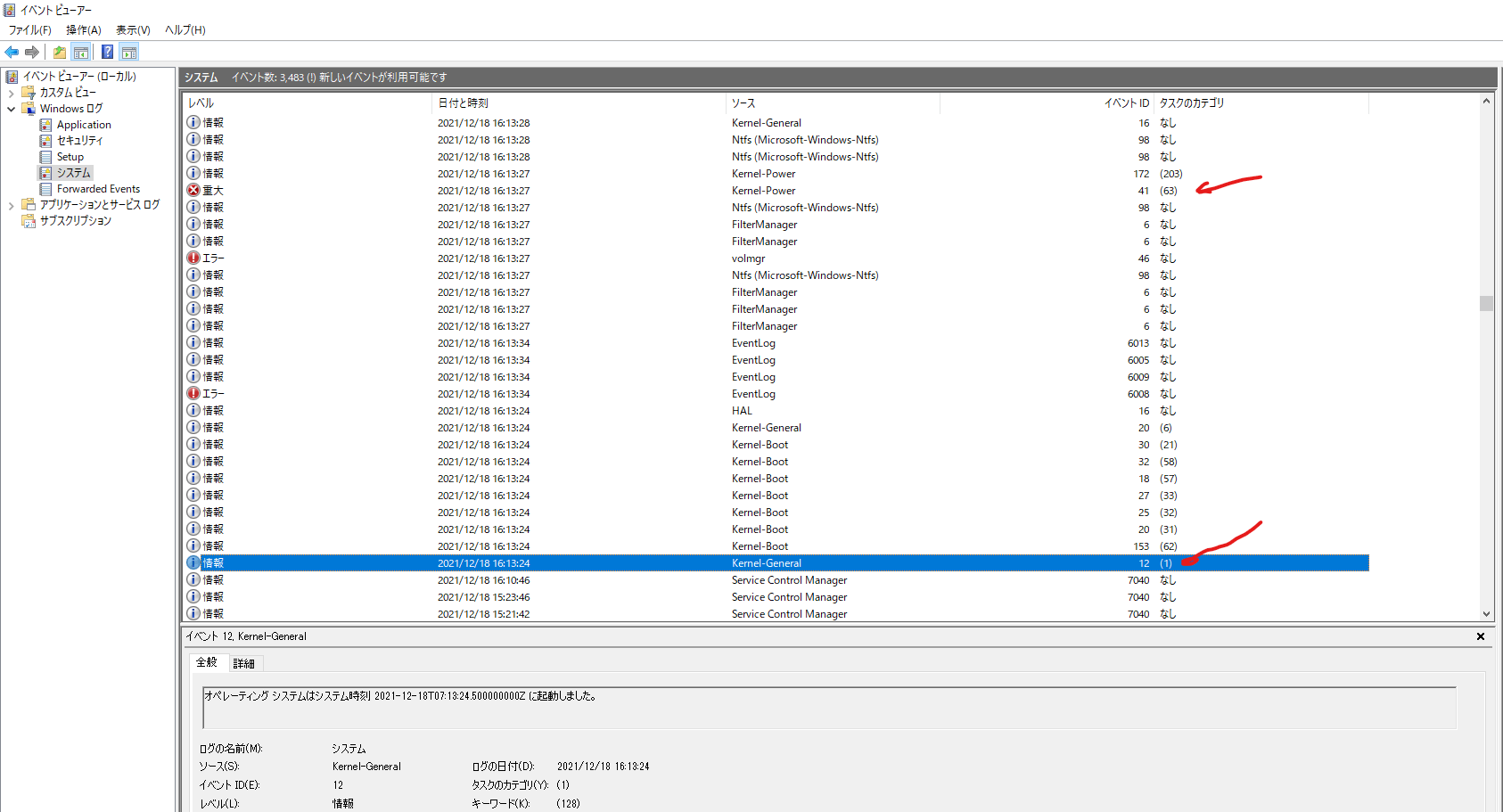Click the Show/Hide console tree icon
Image resolution: width=1503 pixels, height=812 pixels.
[x=81, y=52]
